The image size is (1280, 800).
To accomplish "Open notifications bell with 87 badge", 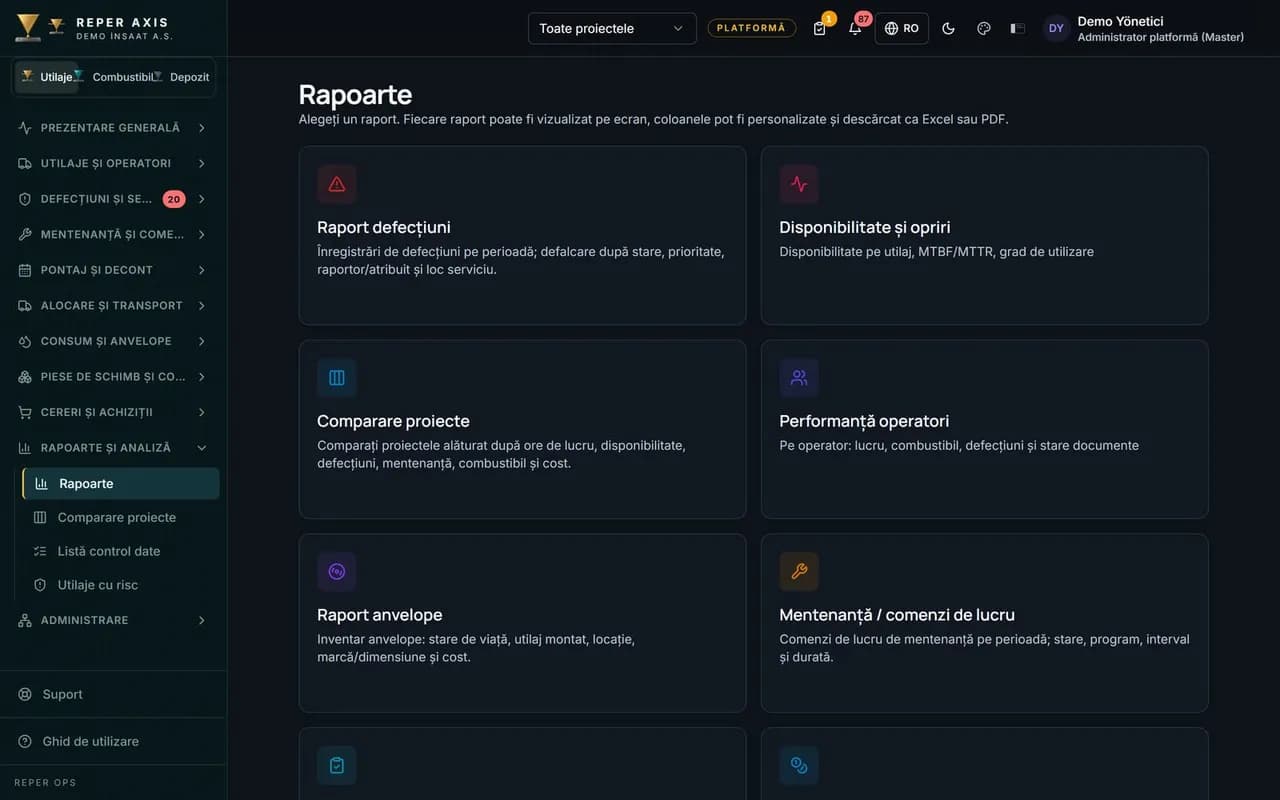I will [855, 28].
